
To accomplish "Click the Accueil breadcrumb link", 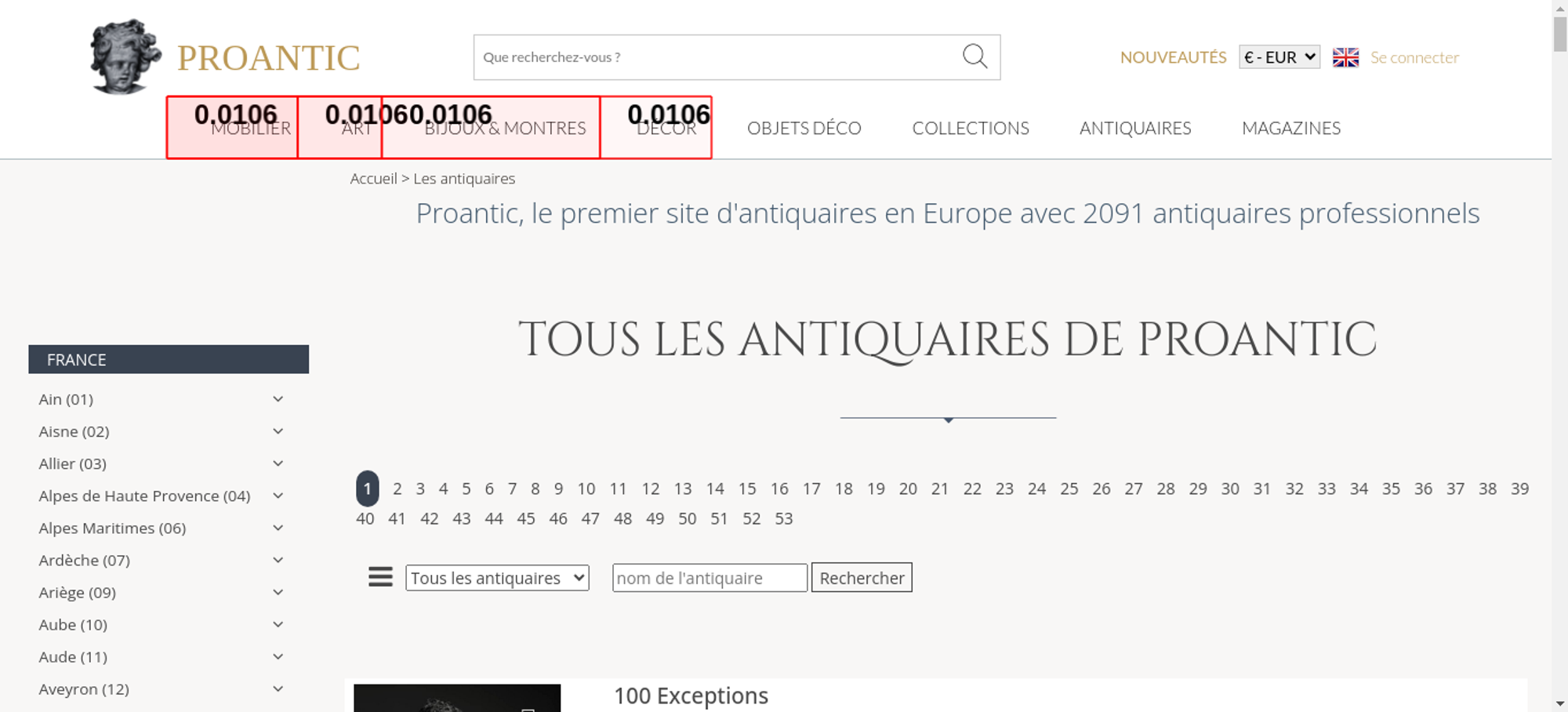I will click(373, 179).
